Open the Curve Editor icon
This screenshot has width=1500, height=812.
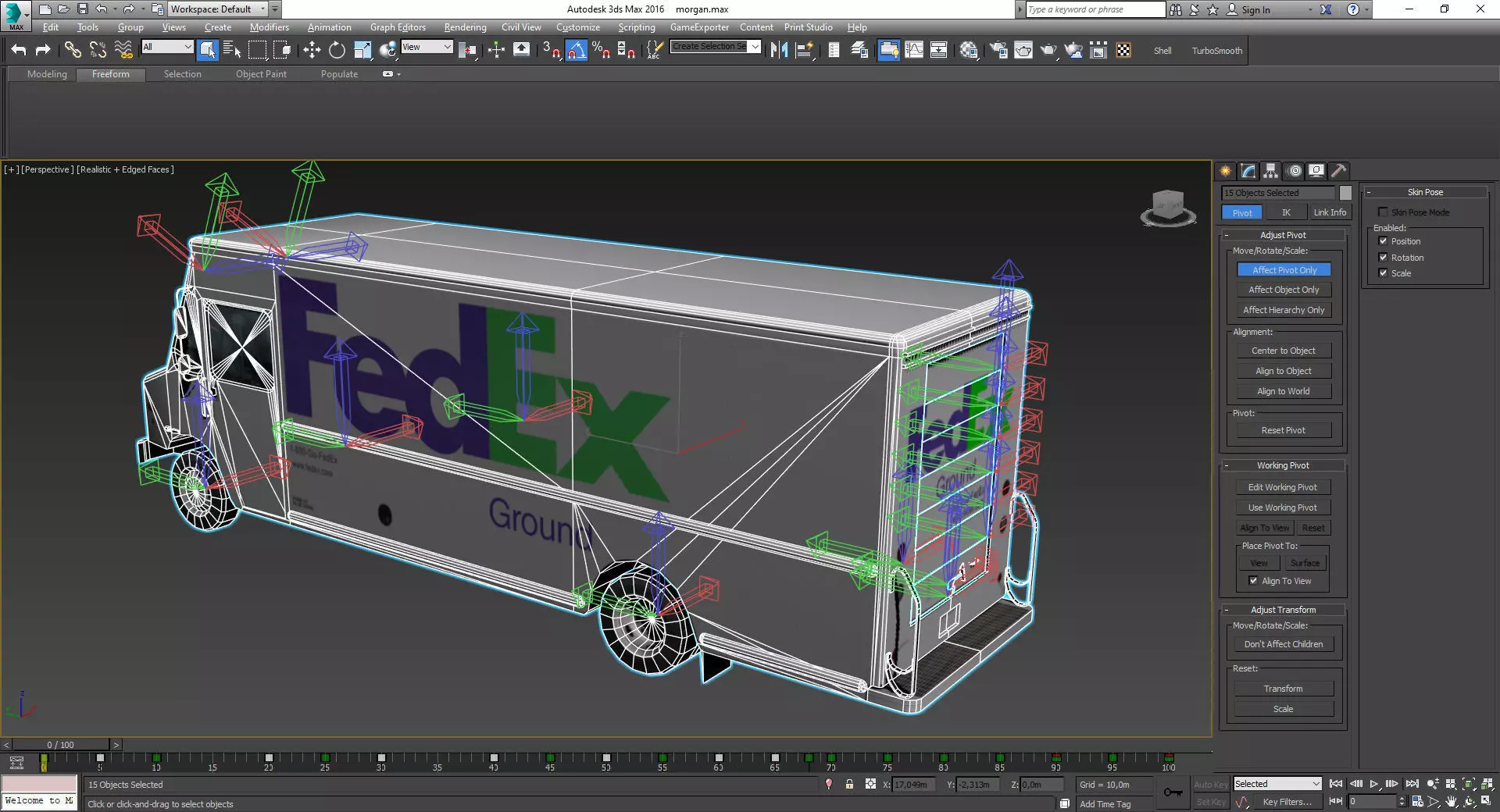[x=913, y=50]
